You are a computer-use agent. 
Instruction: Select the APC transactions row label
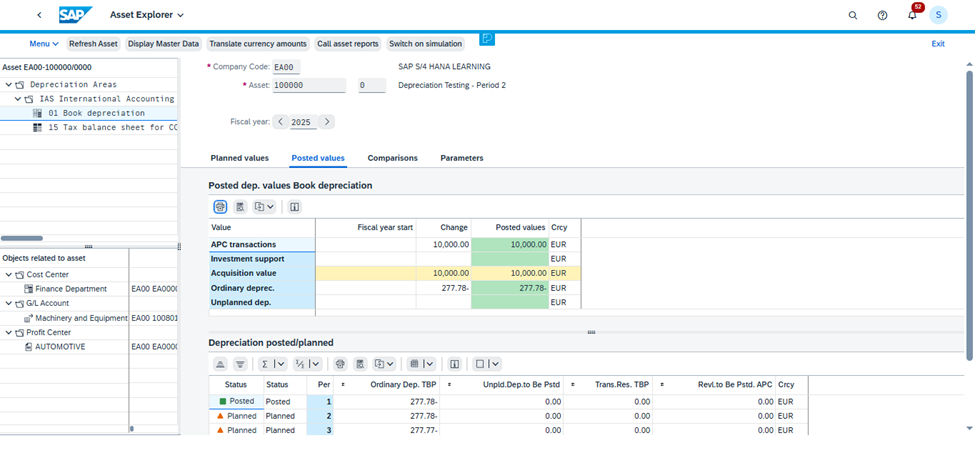pyautogui.click(x=262, y=245)
